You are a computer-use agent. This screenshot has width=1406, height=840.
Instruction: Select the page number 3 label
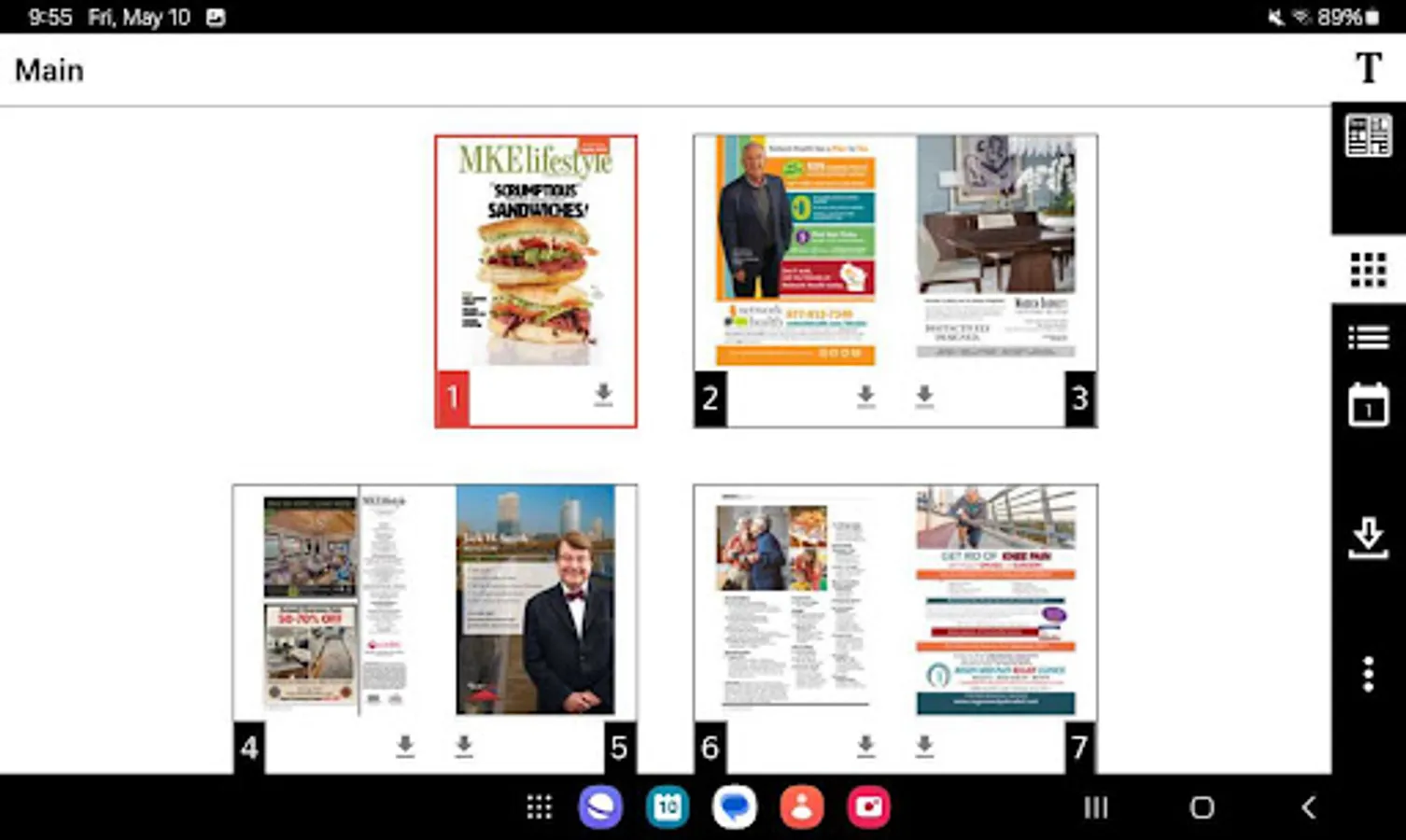click(x=1080, y=399)
